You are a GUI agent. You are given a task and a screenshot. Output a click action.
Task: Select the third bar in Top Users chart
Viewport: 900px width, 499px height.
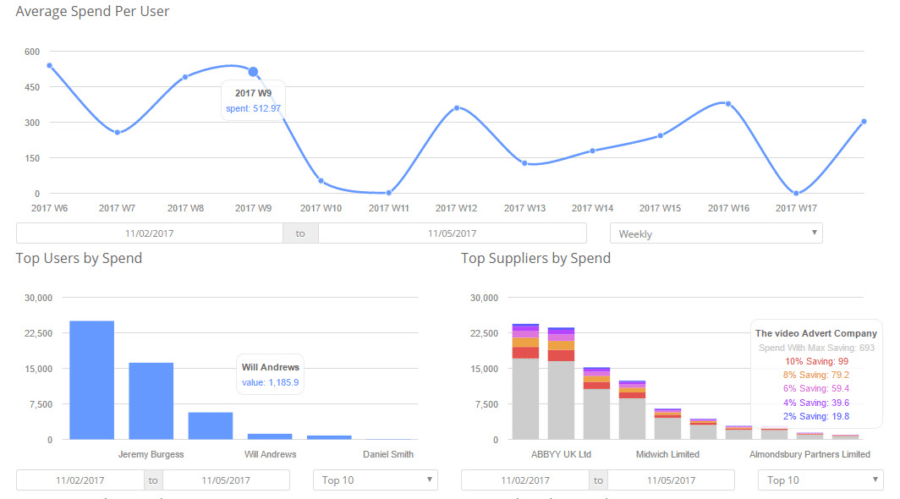211,425
